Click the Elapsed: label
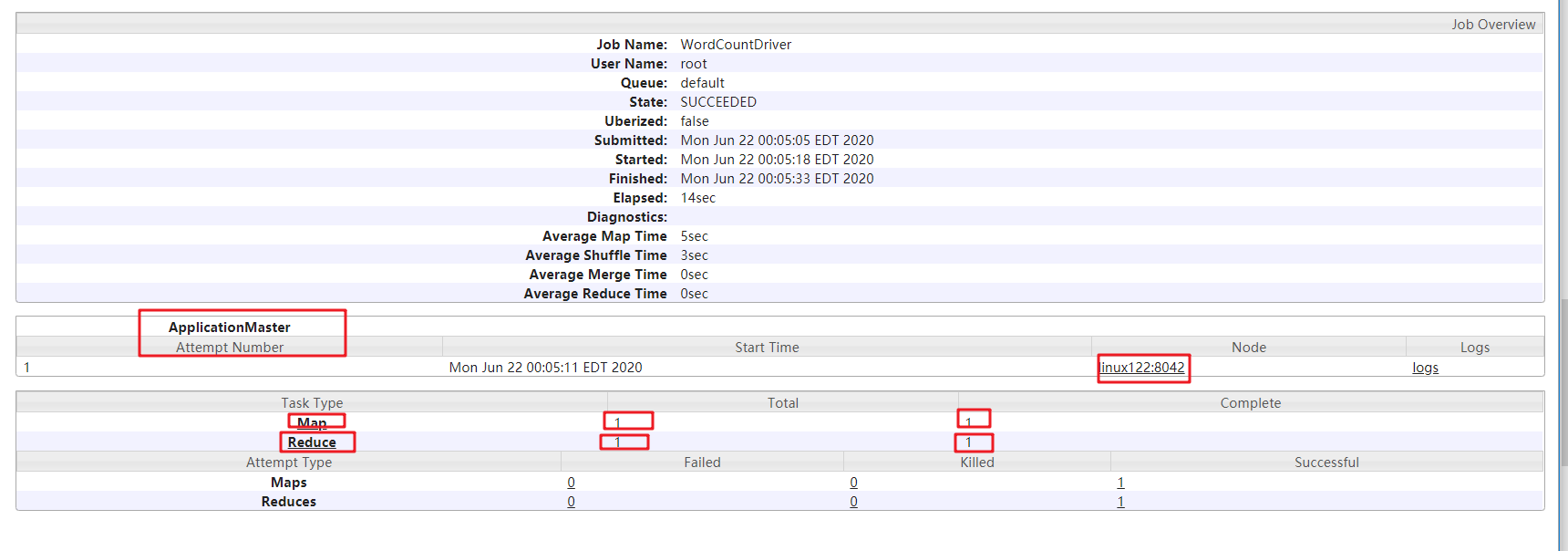This screenshot has height=551, width=1568. coord(640,198)
